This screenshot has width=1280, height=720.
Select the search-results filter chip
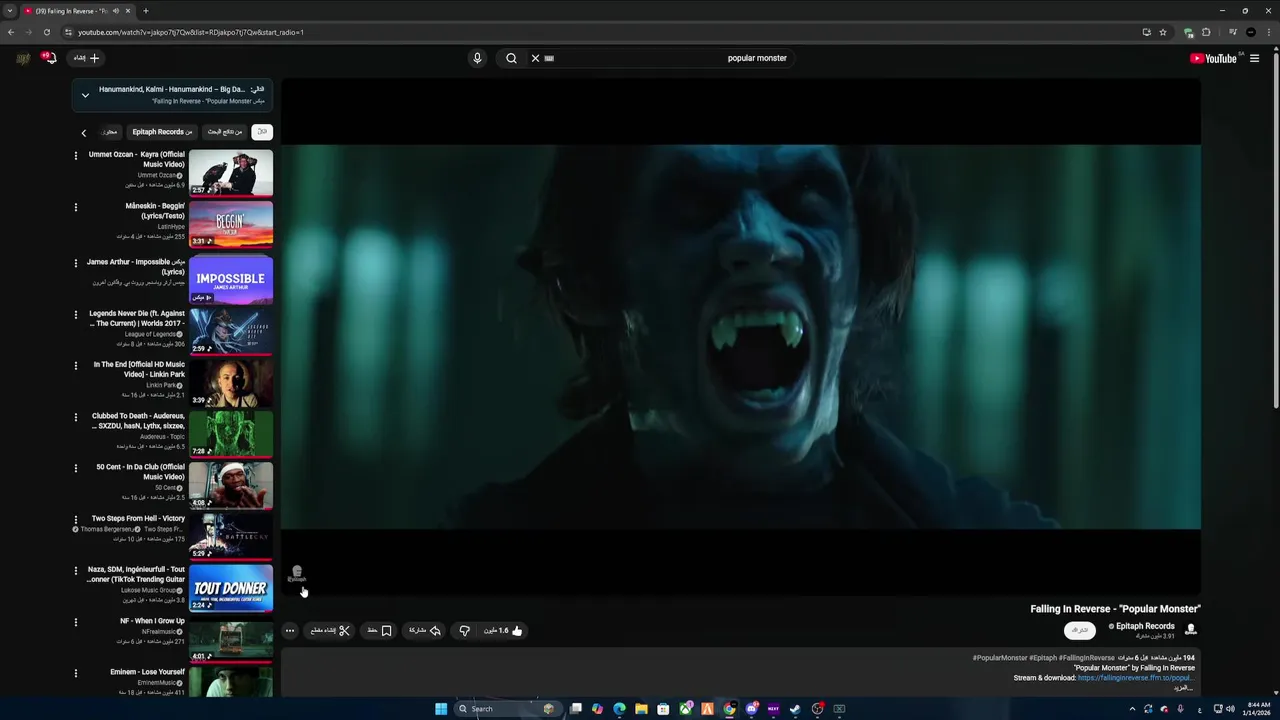tap(225, 132)
